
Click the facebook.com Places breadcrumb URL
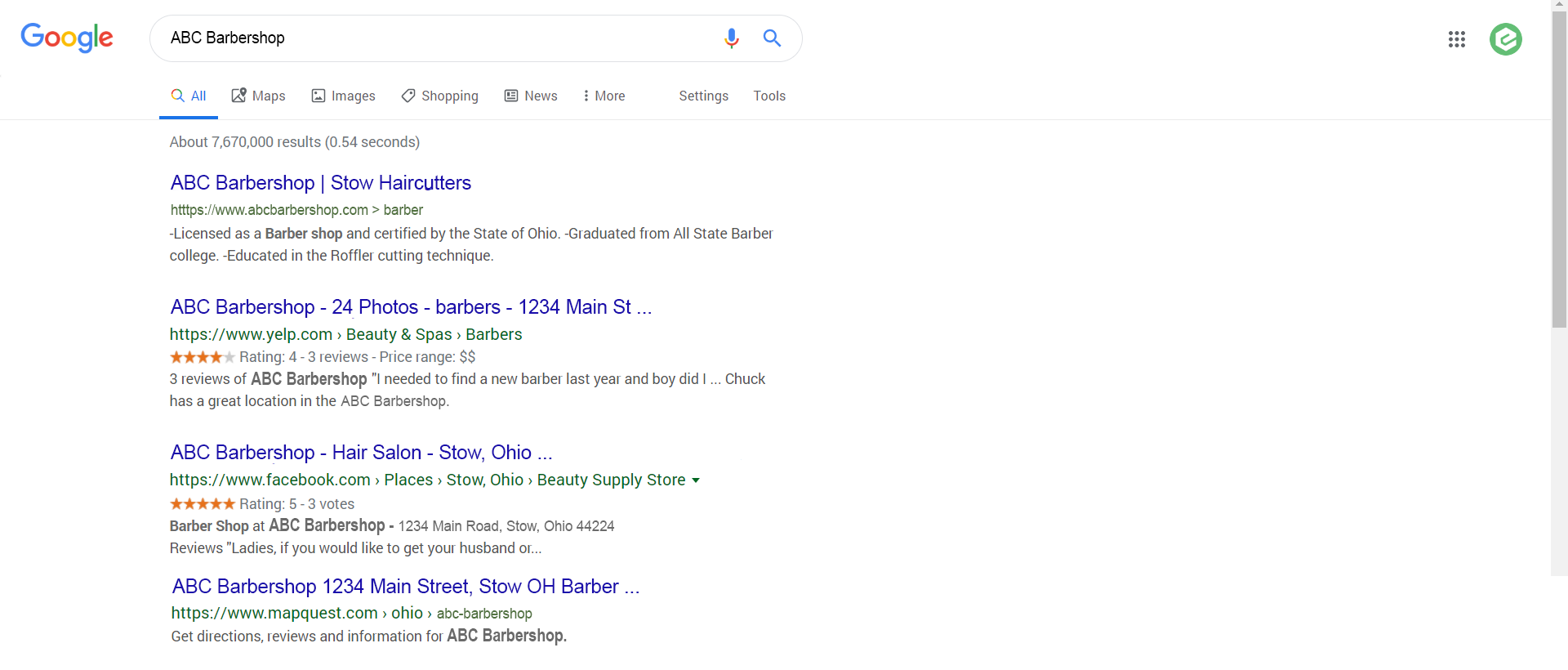point(427,480)
